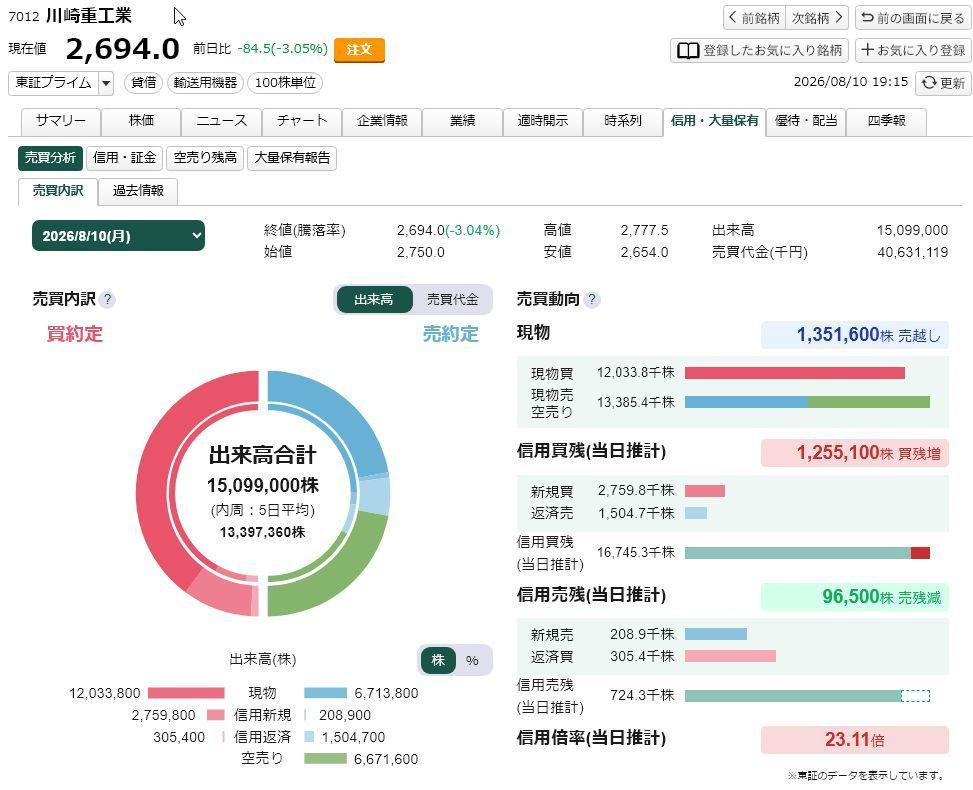Open help icon next to 売買内訳

pos(107,300)
